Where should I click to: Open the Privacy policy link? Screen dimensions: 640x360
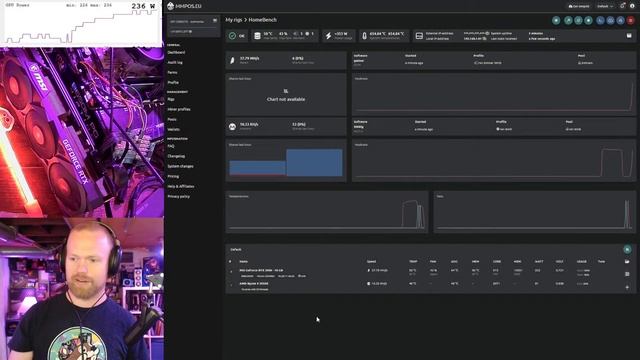(x=178, y=196)
